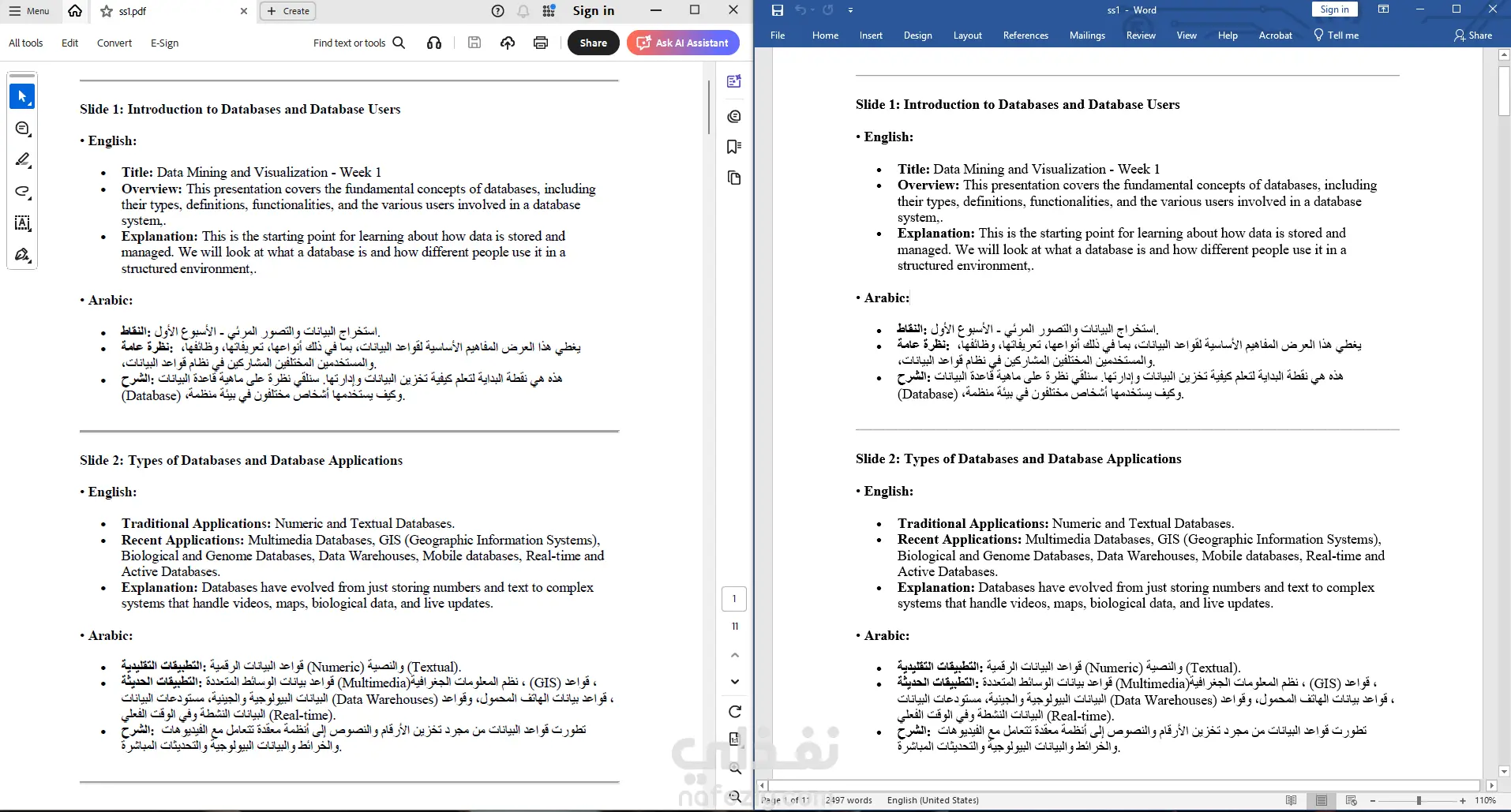1511x812 pixels.
Task: Switch Word to Read Mode view
Action: (x=1292, y=800)
